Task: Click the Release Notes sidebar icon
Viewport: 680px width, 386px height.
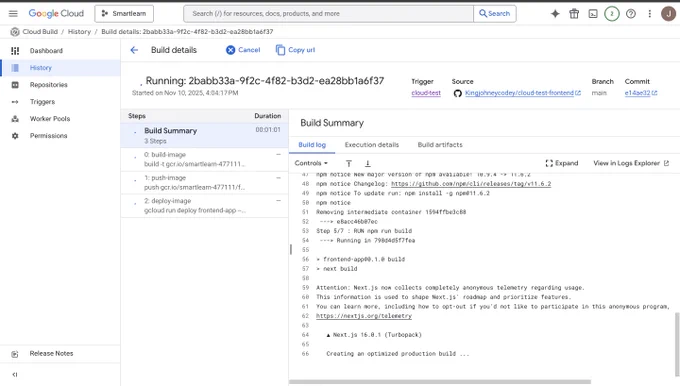Action: [15, 354]
